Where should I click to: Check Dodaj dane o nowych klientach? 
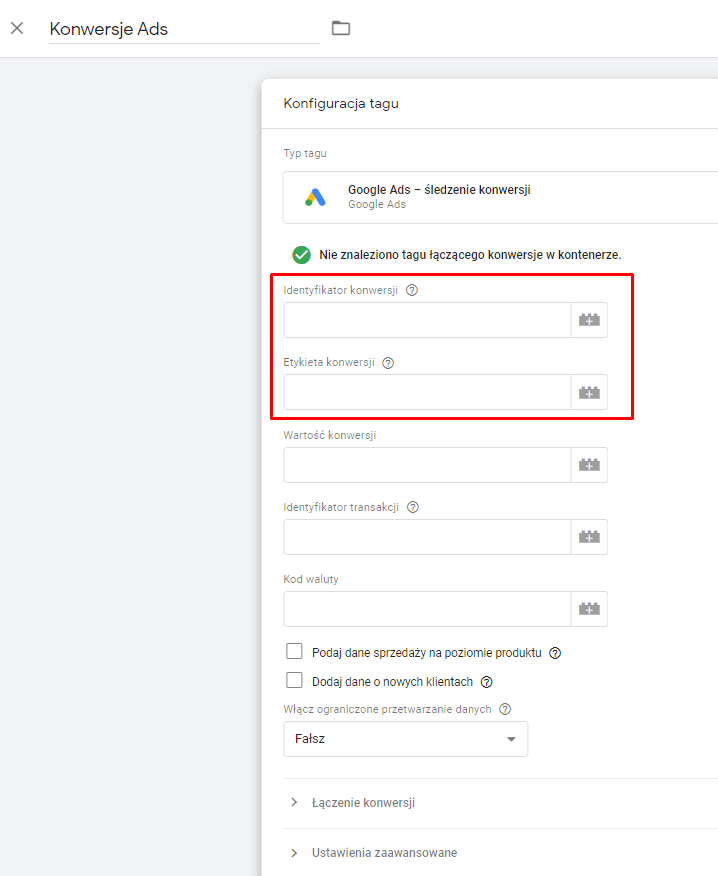[294, 681]
